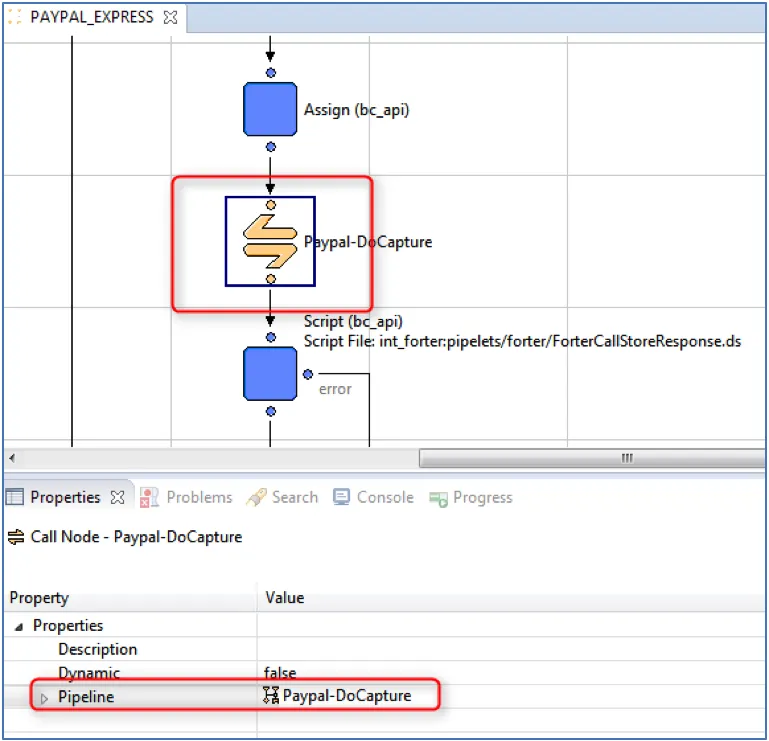Click the horizontal scrollbar thumb

(x=592, y=458)
